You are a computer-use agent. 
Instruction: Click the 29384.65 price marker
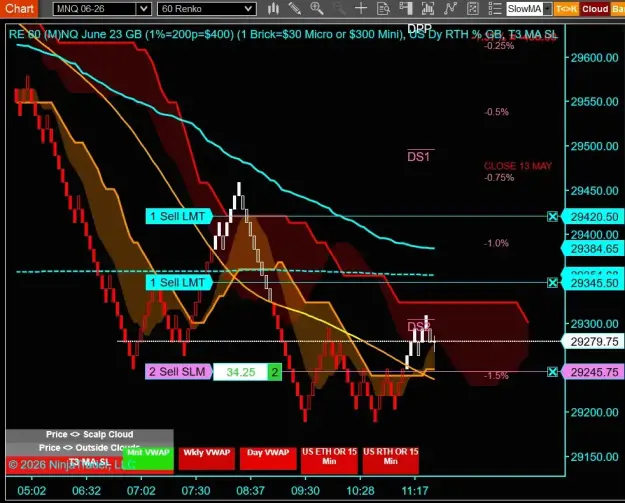tap(593, 249)
